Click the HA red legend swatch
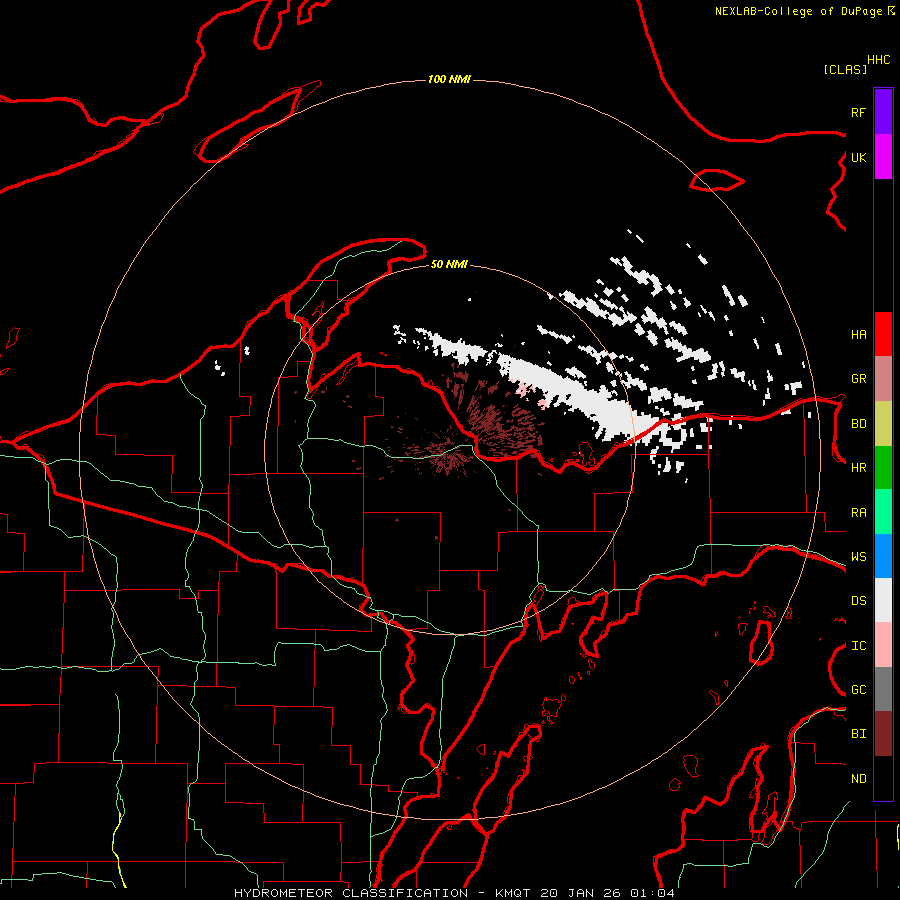Image resolution: width=900 pixels, height=900 pixels. point(883,334)
